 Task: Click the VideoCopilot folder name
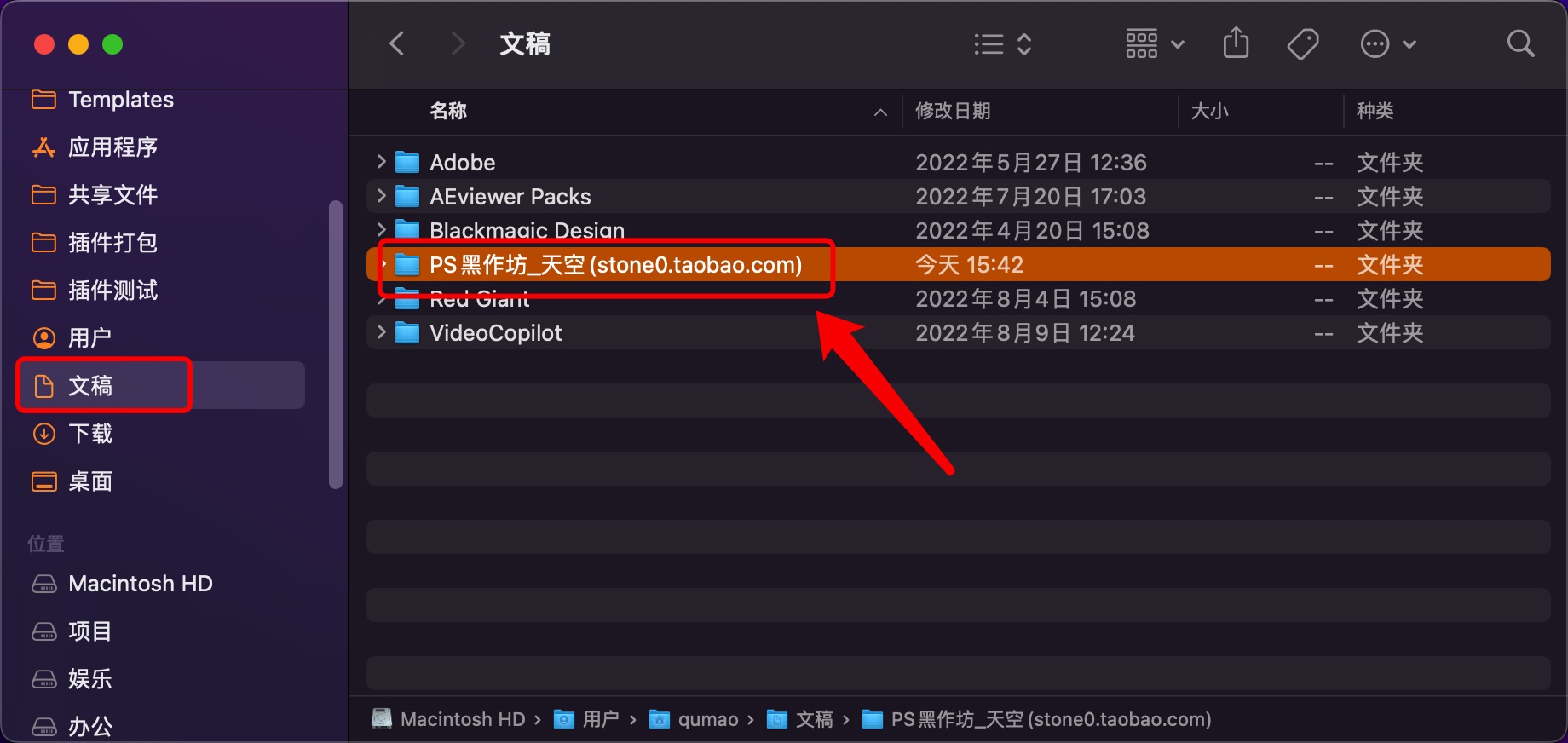click(x=495, y=332)
